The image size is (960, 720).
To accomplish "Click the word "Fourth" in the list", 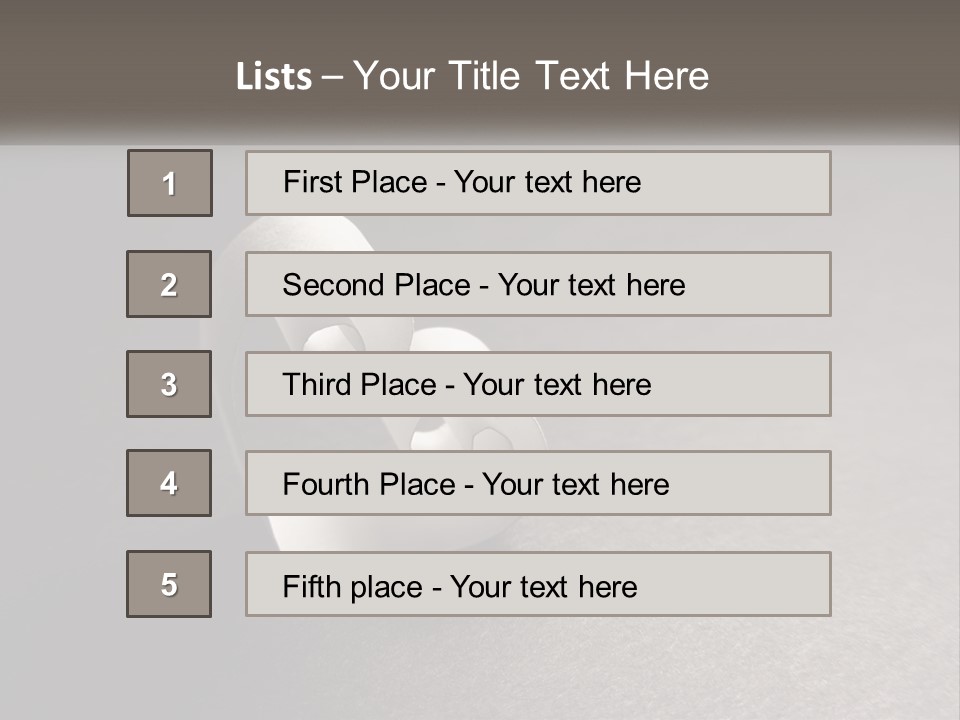I will pyautogui.click(x=319, y=485).
